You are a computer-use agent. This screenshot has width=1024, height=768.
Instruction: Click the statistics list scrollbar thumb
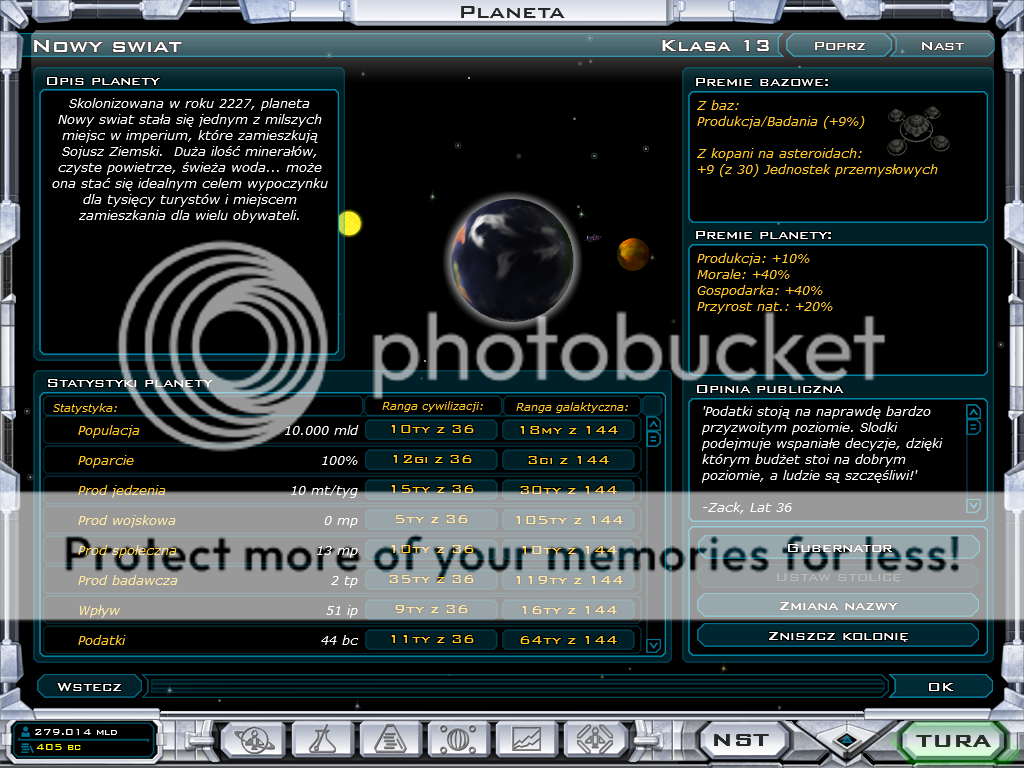pyautogui.click(x=653, y=440)
